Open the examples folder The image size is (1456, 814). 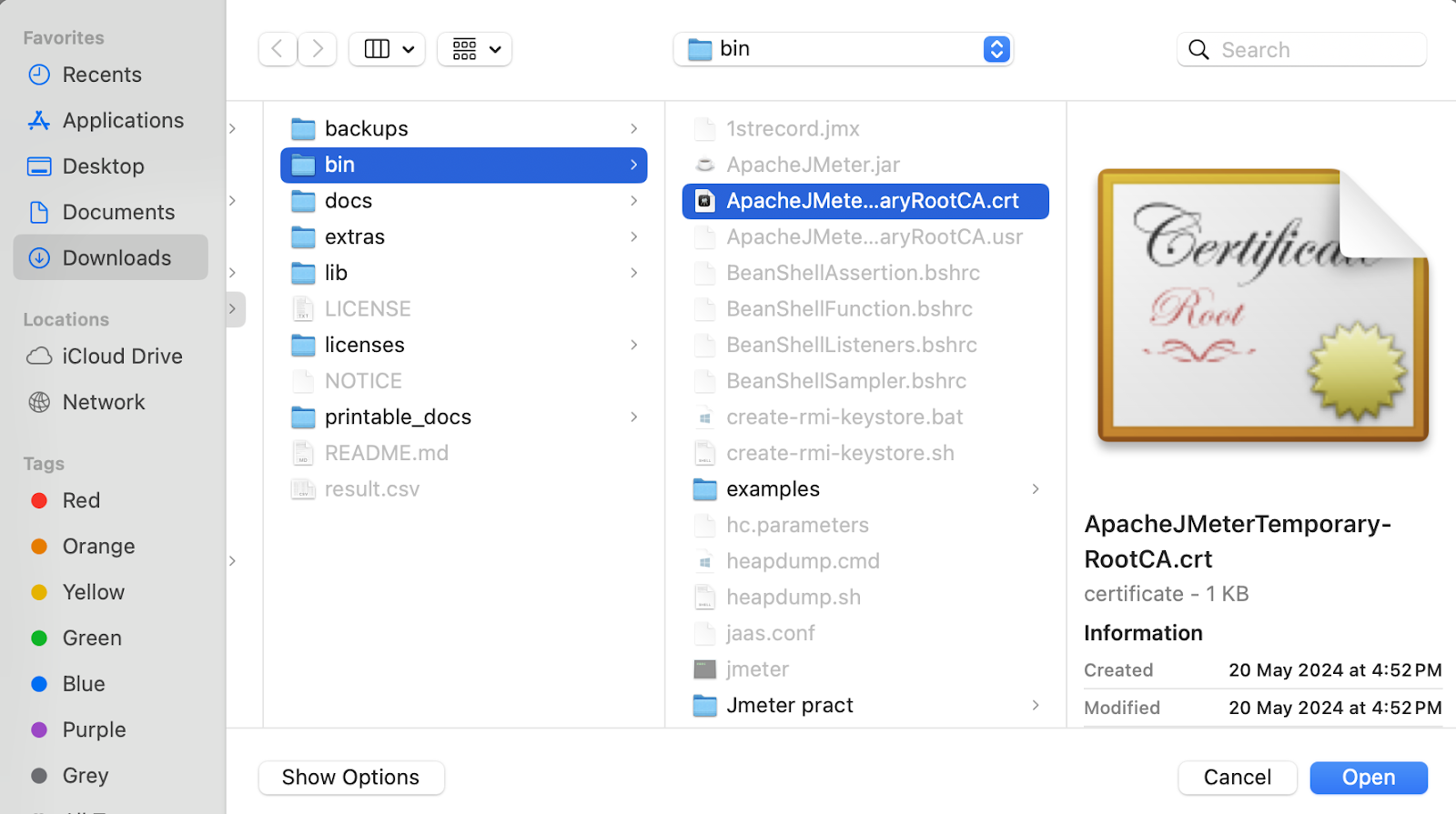865,489
